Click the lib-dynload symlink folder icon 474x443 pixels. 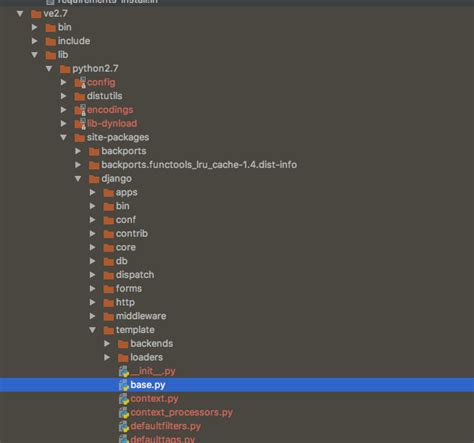pyautogui.click(x=80, y=123)
